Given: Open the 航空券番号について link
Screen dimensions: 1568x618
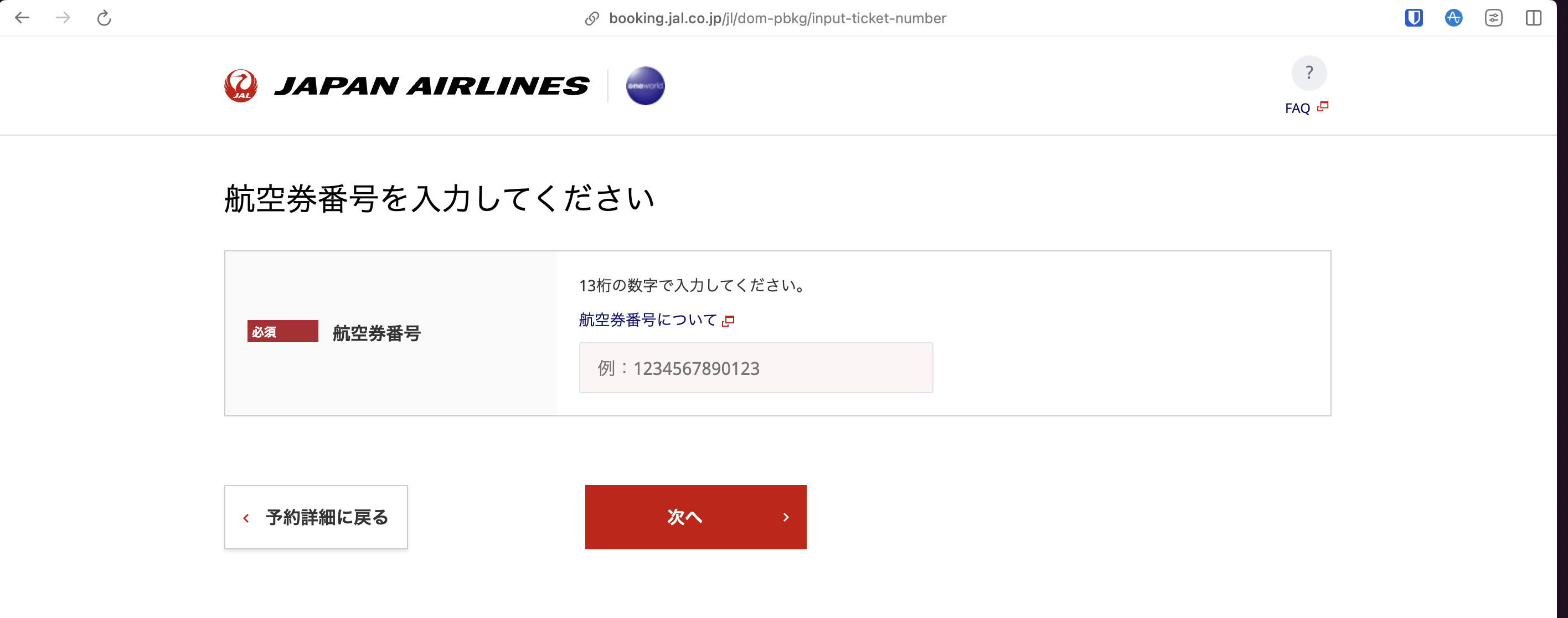Looking at the screenshot, I should coord(648,320).
